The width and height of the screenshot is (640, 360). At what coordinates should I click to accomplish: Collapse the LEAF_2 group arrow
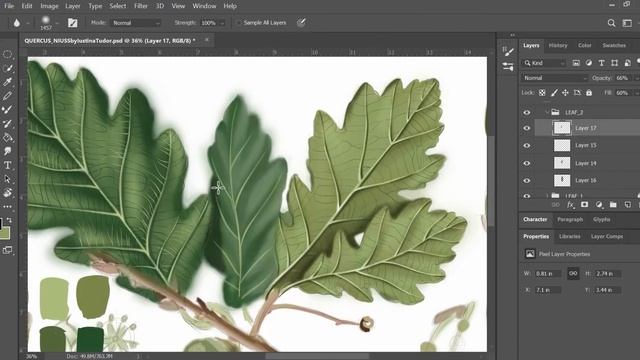(547, 112)
